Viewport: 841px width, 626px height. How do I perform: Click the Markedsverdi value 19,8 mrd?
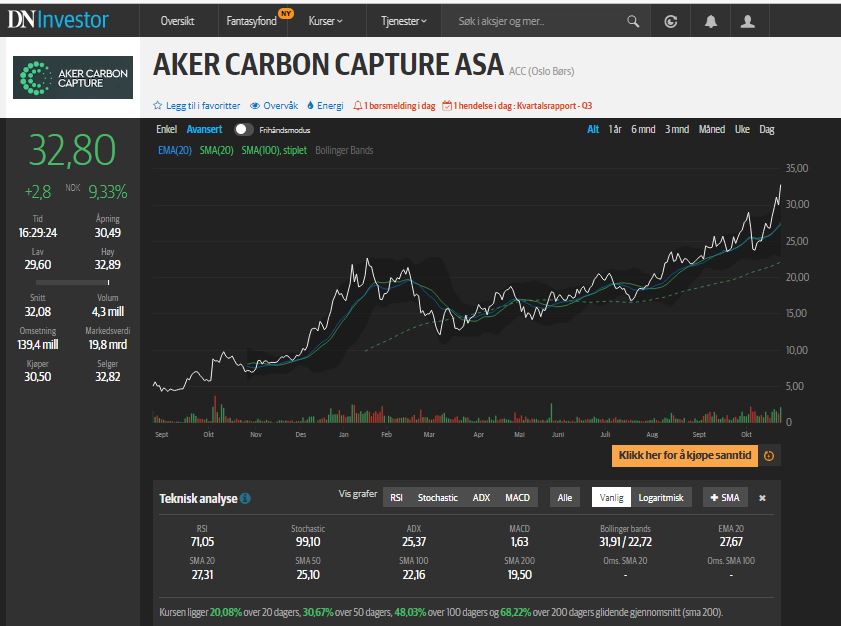[x=108, y=344]
